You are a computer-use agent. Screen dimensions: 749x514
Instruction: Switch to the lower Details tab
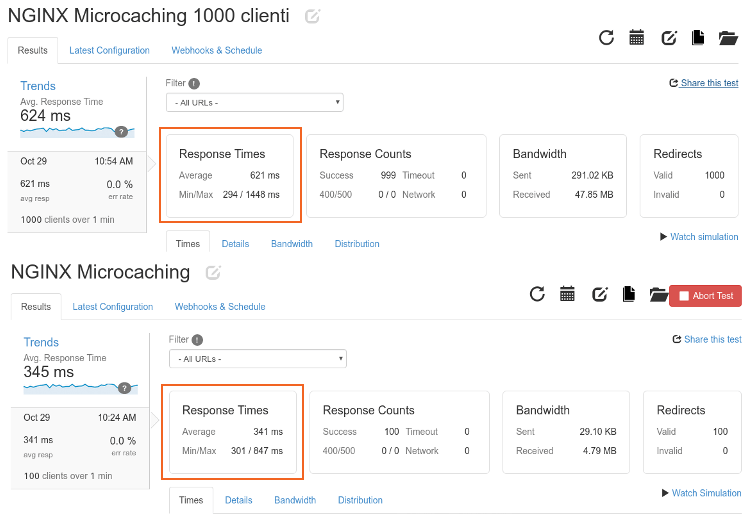click(238, 500)
